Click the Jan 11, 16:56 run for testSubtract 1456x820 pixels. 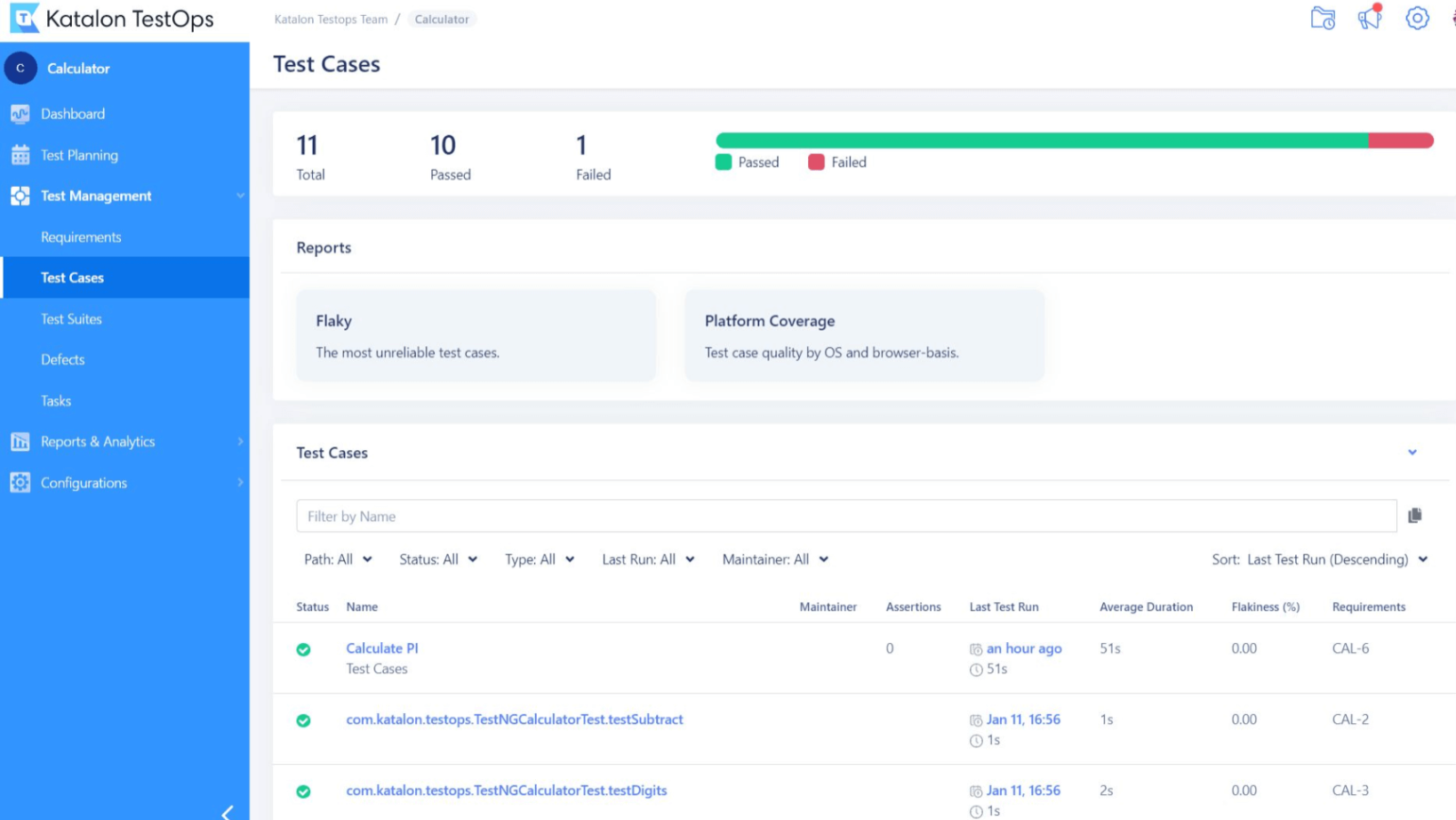click(1023, 720)
